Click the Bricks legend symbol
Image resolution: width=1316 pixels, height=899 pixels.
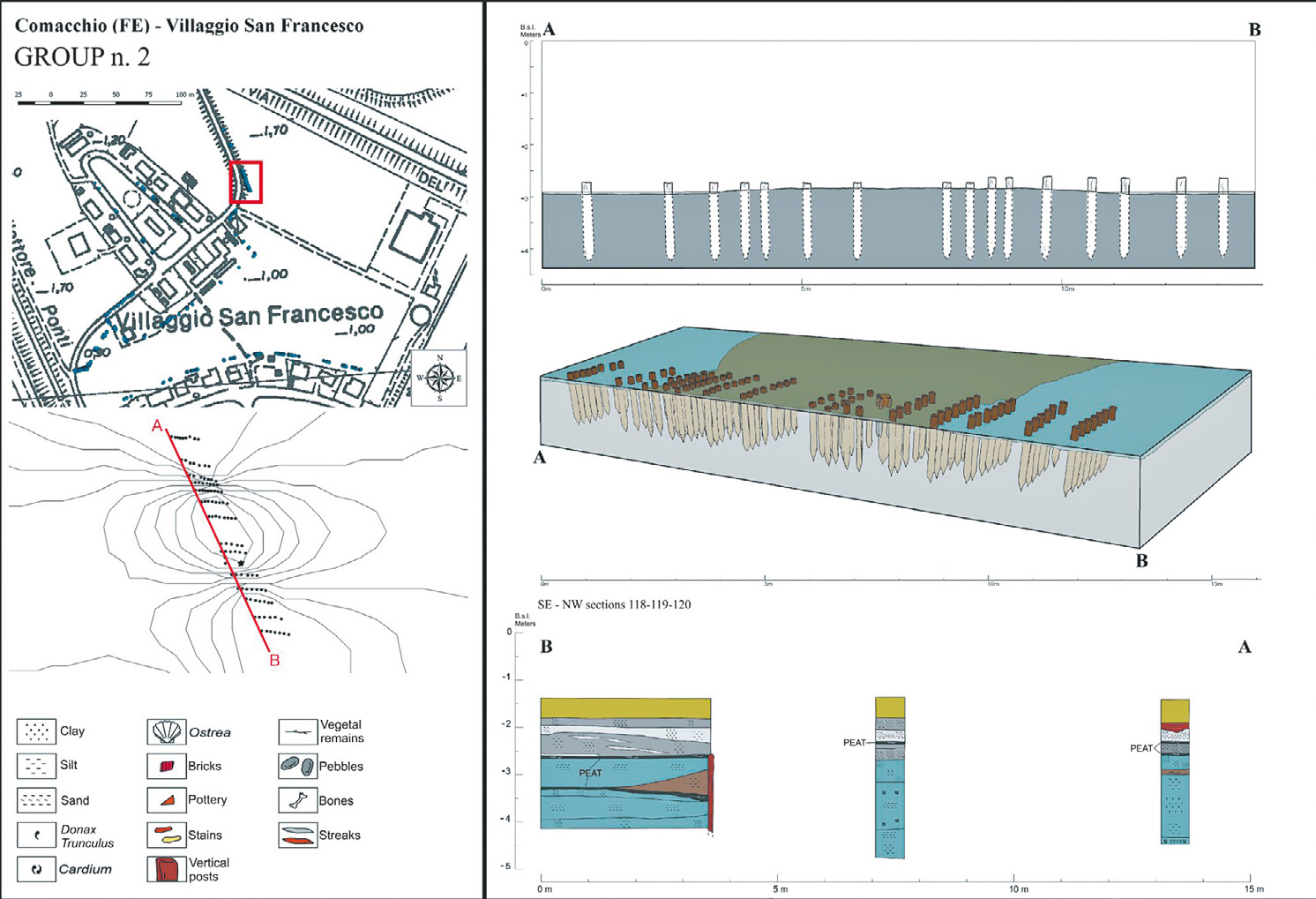pyautogui.click(x=166, y=766)
